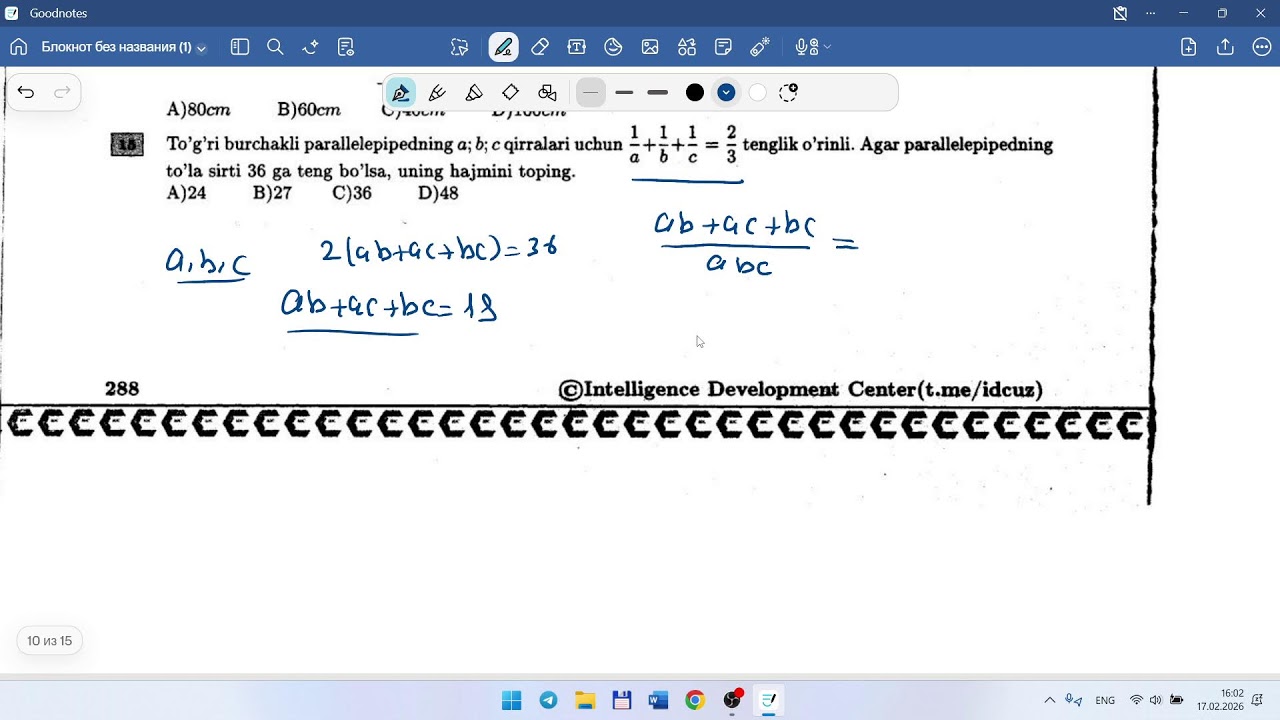Expand the audio recording options chevron
Image resolution: width=1280 pixels, height=720 pixels.
click(x=827, y=47)
